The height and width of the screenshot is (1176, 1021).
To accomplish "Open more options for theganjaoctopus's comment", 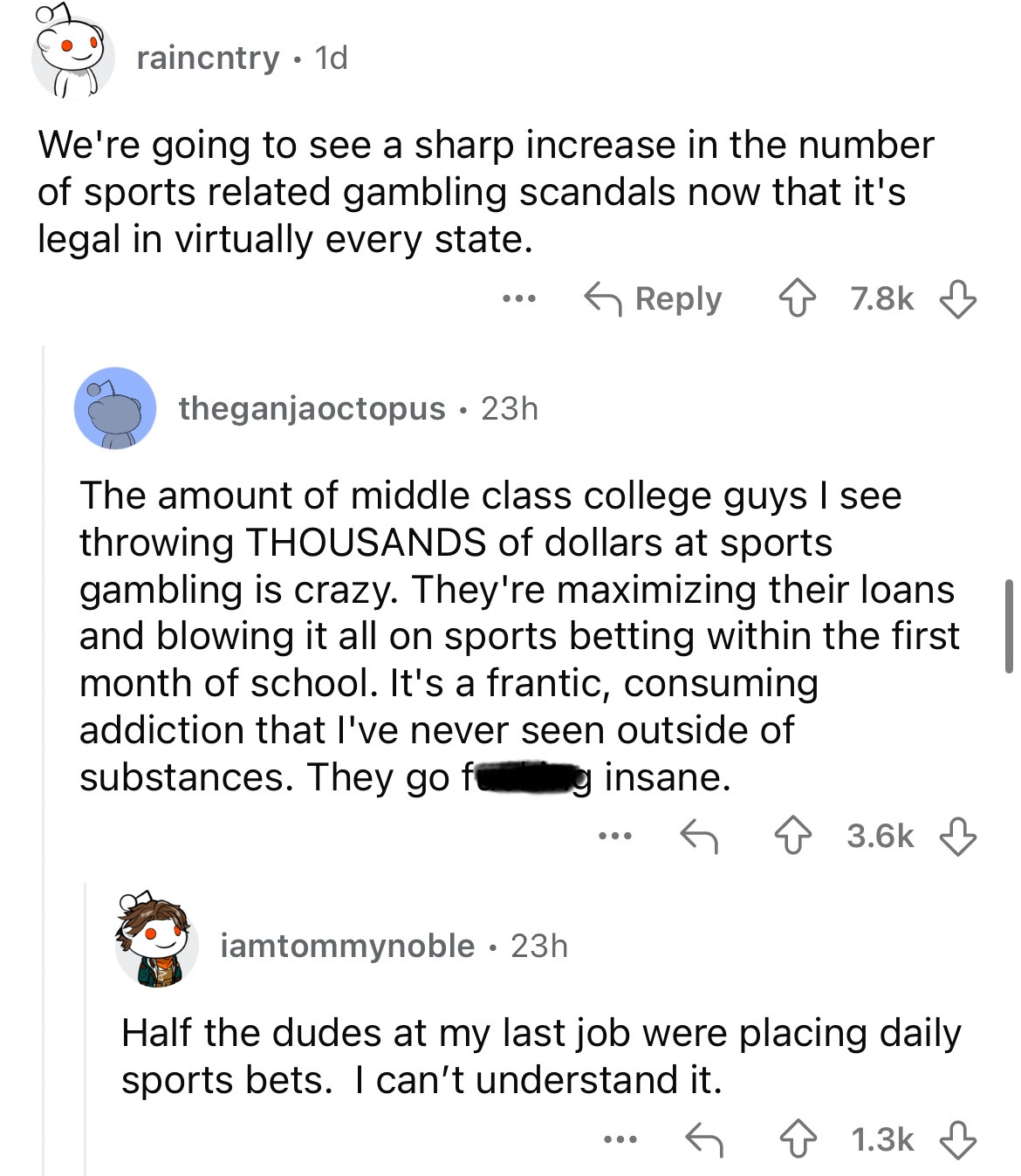I will (614, 837).
